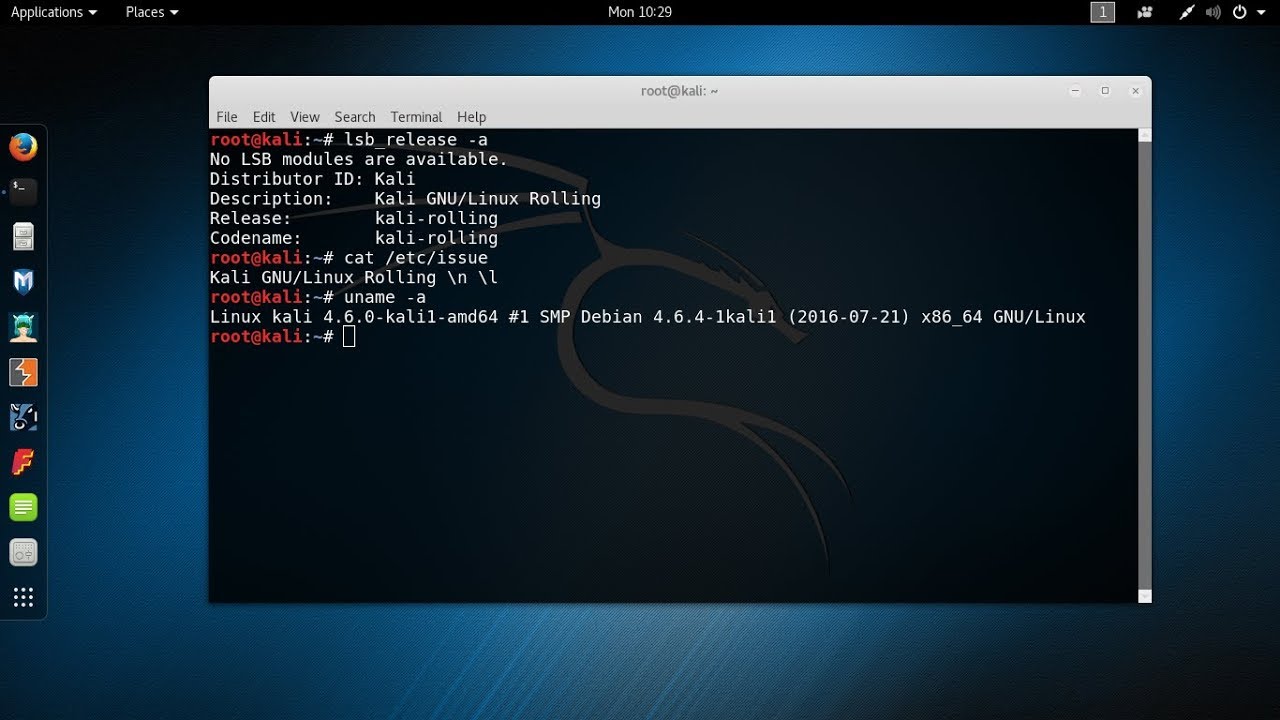
Task: Click the 'root@kali: ~' window title
Action: click(680, 91)
